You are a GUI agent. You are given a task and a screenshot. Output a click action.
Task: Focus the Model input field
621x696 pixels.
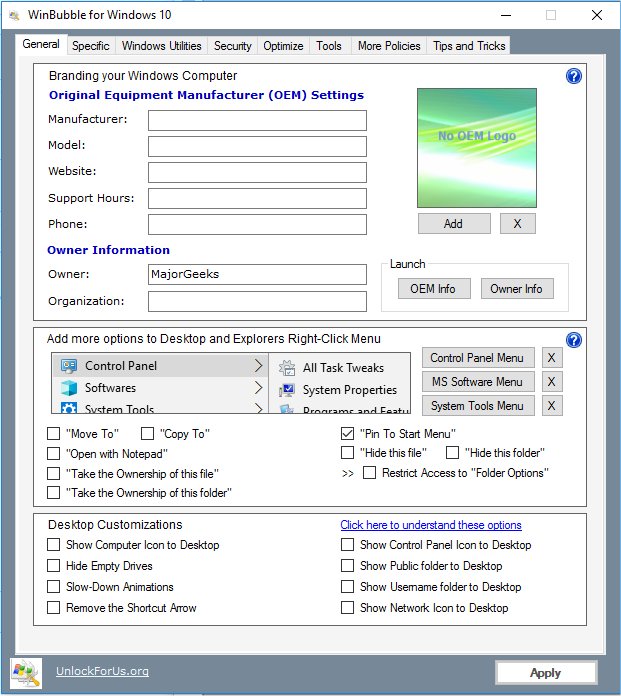257,146
